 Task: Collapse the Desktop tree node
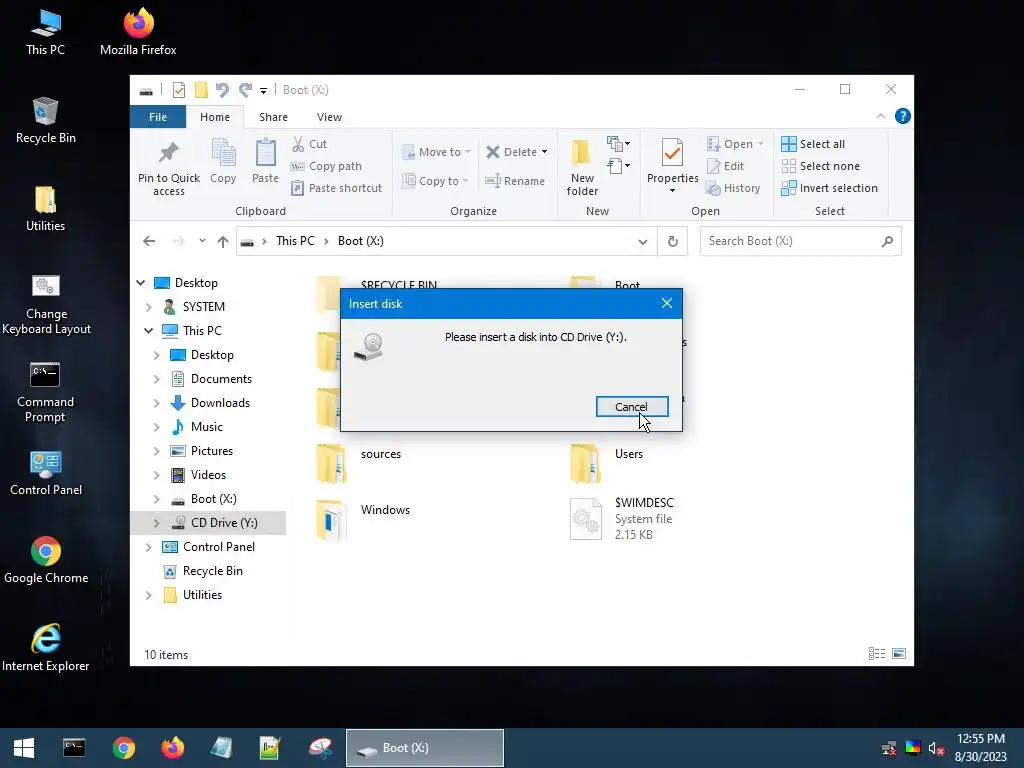tap(140, 283)
